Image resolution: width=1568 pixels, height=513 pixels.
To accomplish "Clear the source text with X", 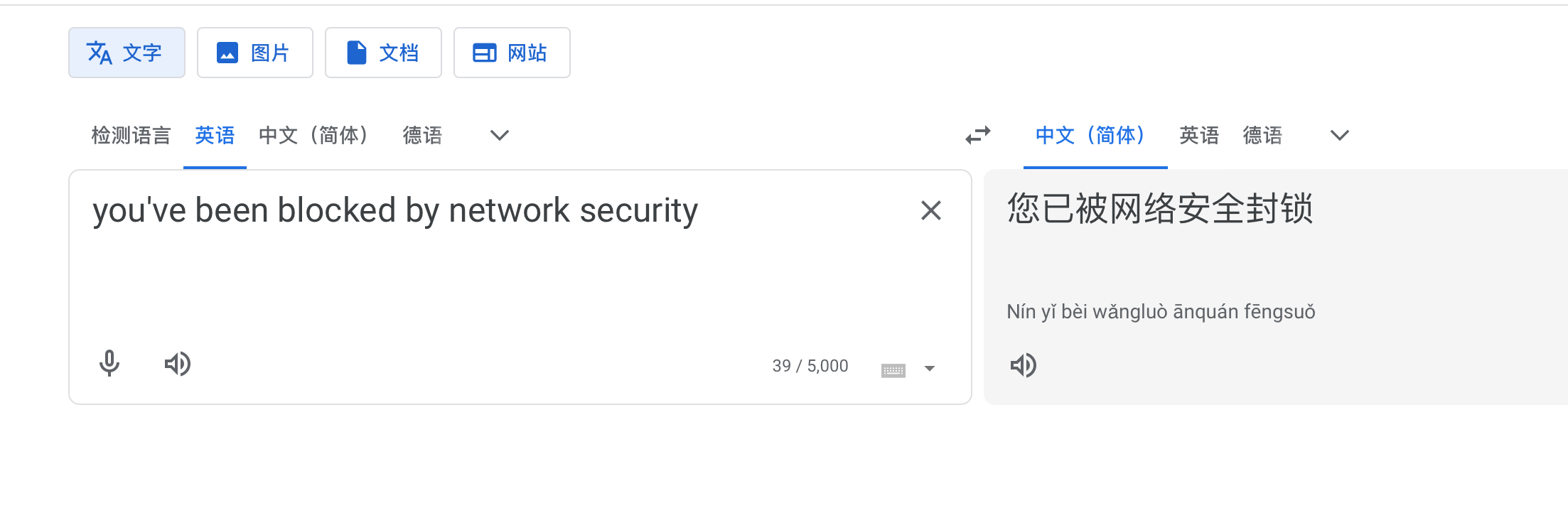I will (x=930, y=210).
